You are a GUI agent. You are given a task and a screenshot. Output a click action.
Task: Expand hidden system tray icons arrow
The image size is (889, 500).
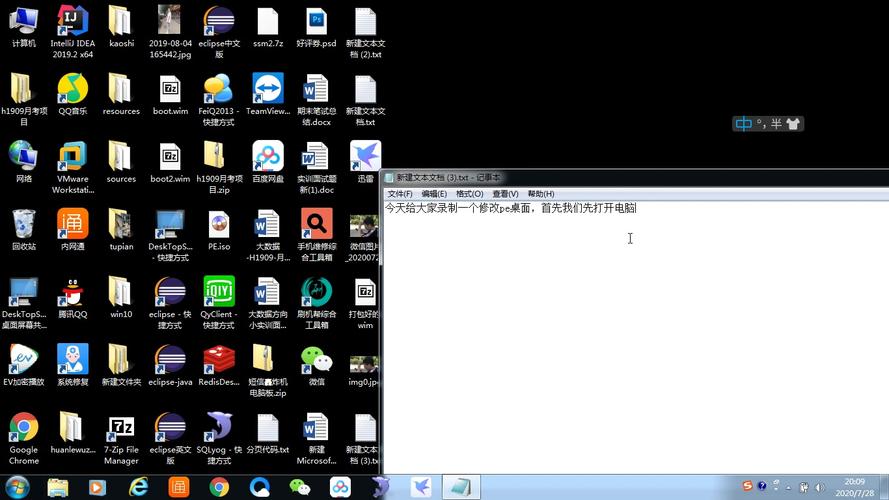(x=788, y=488)
